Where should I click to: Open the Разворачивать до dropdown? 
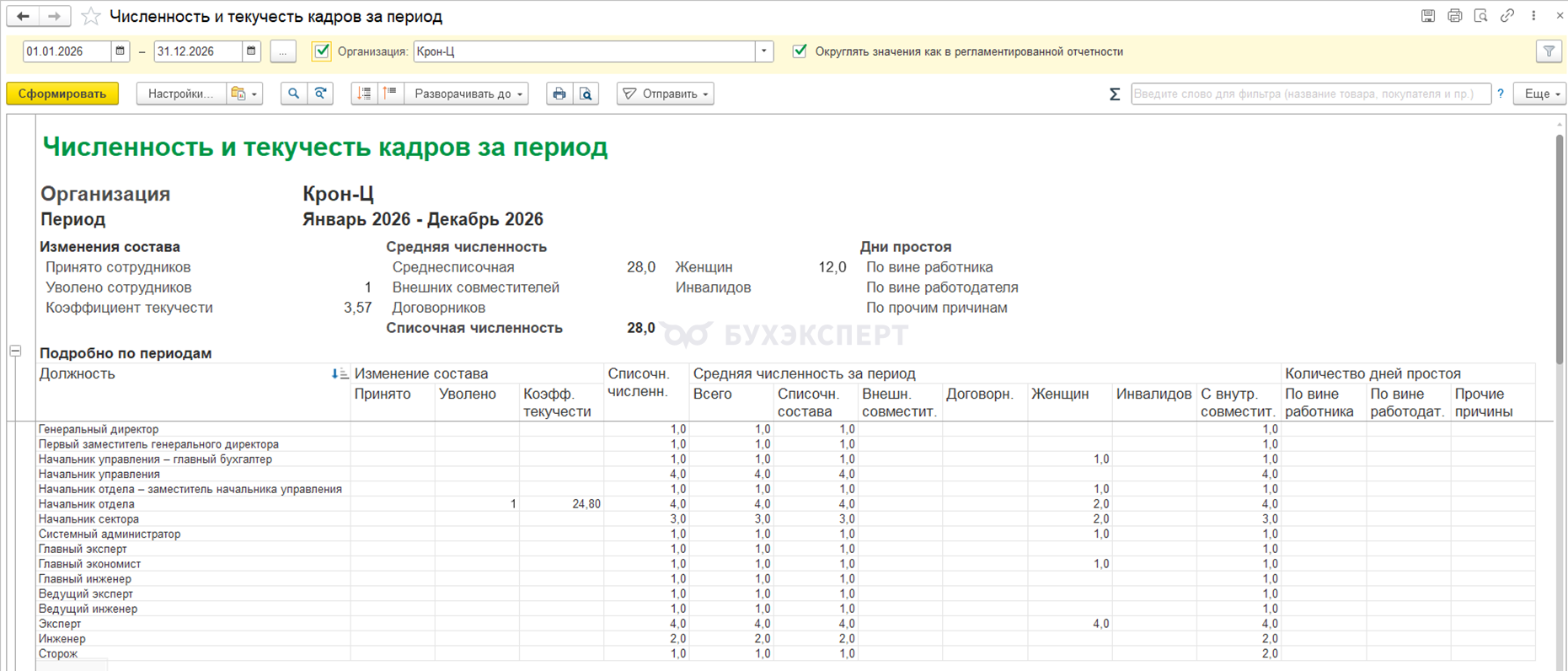pos(468,94)
